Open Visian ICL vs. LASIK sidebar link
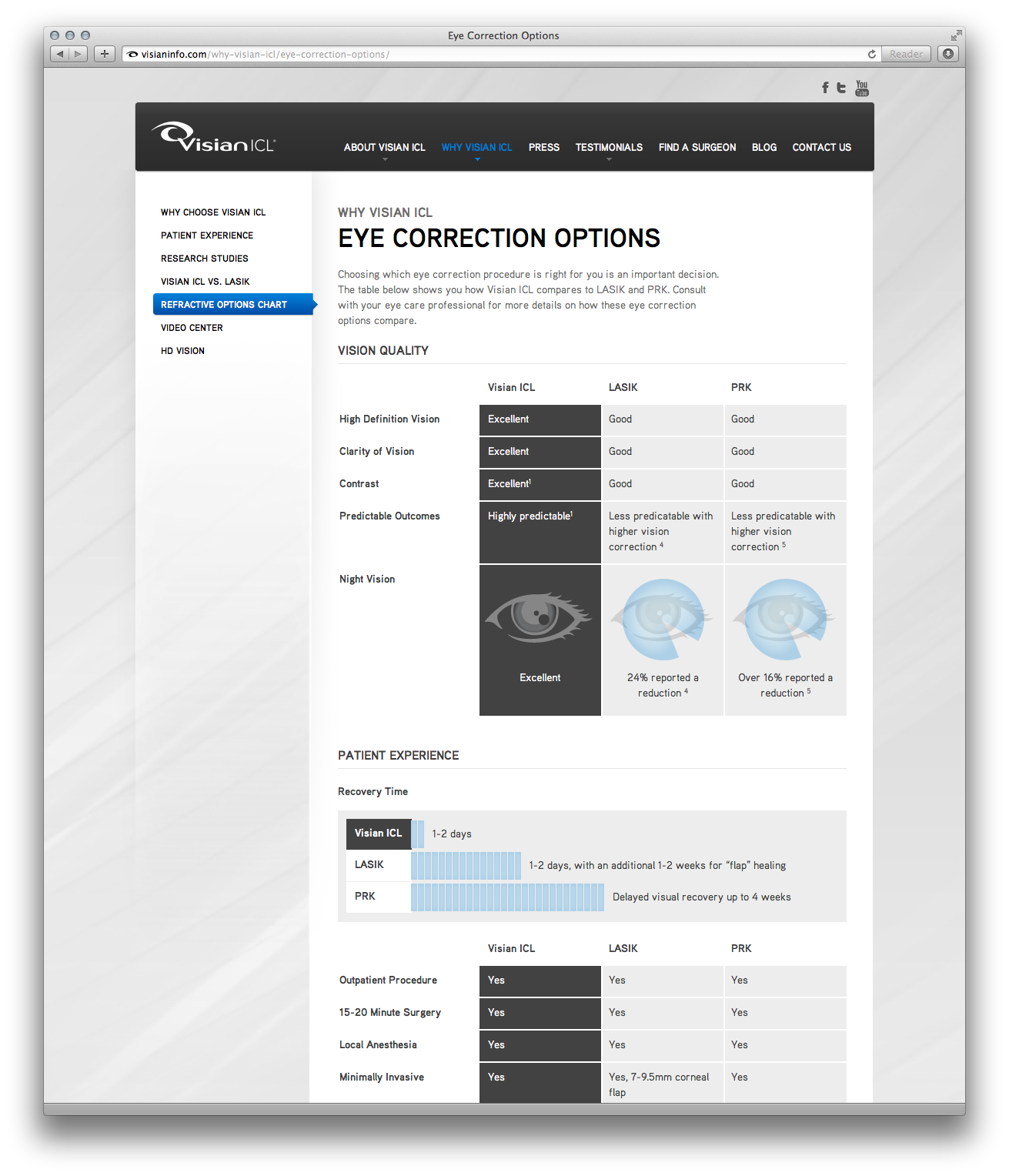 tap(205, 282)
